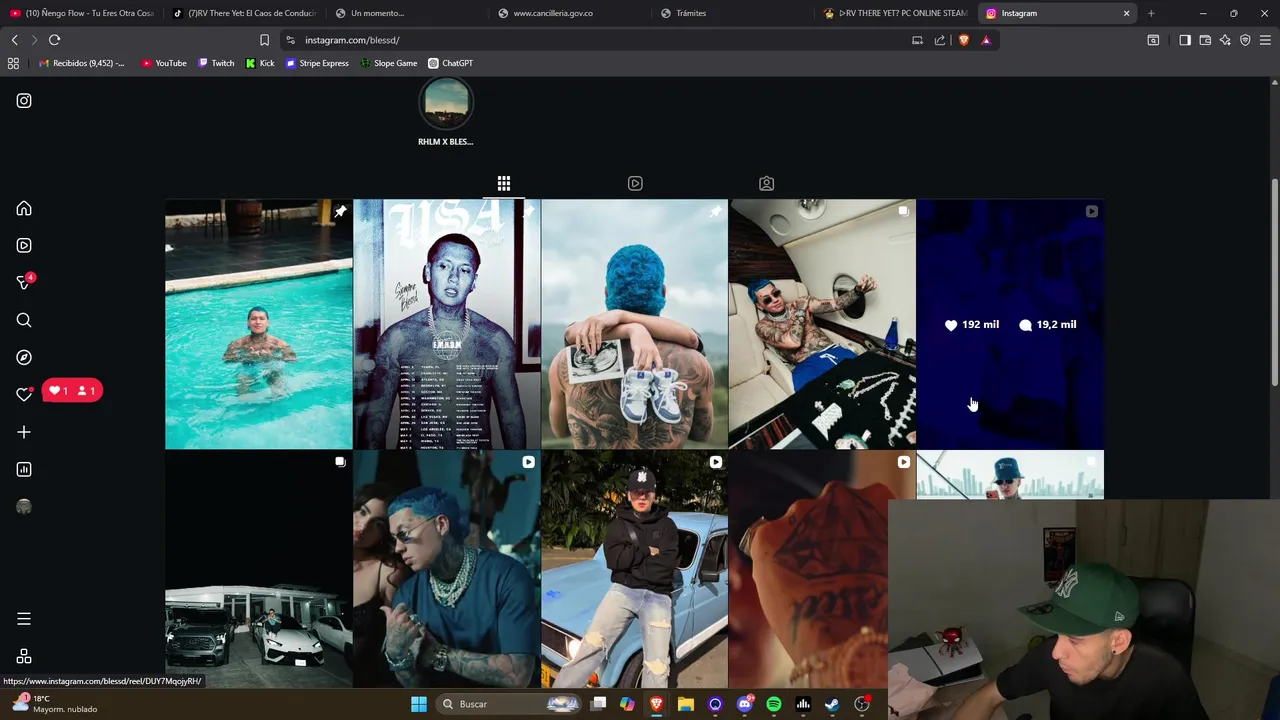Open Instagram search from the sidebar
The height and width of the screenshot is (720, 1280).
click(x=24, y=320)
